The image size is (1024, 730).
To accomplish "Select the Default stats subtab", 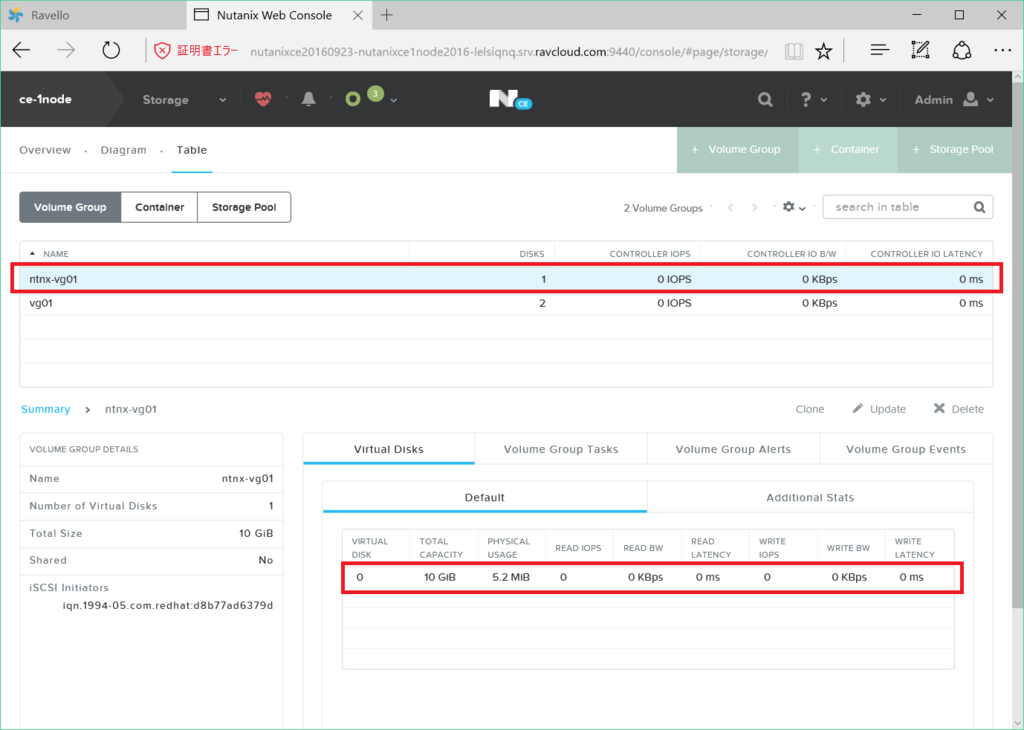I will point(485,498).
